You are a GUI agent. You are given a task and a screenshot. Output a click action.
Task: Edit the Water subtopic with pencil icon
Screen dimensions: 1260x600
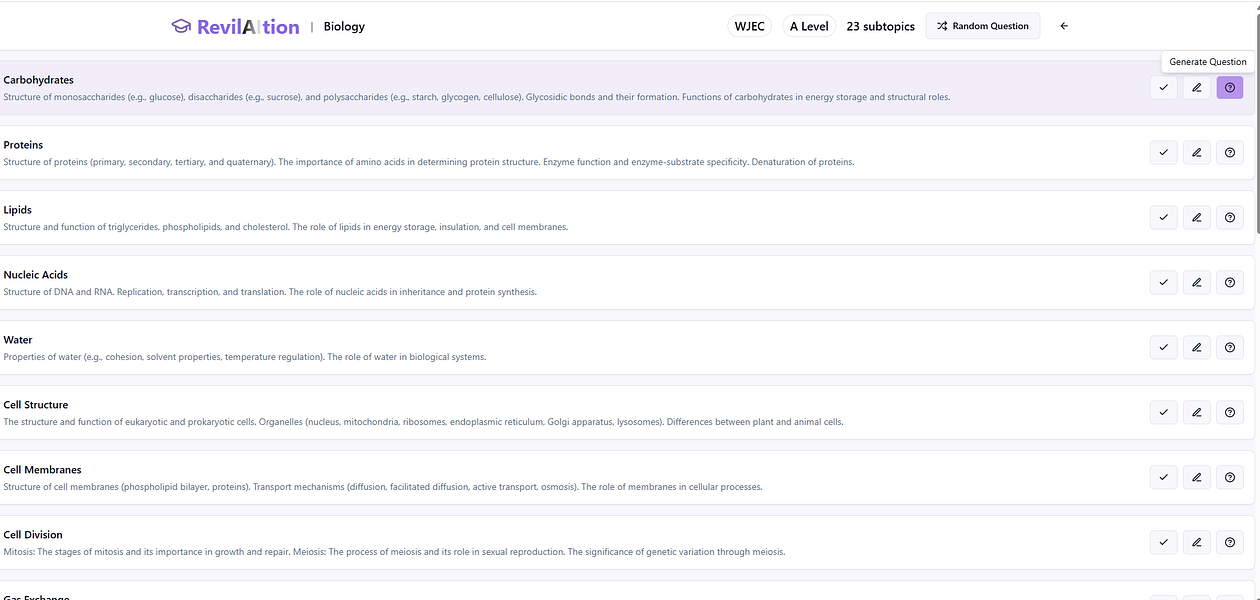click(1197, 348)
